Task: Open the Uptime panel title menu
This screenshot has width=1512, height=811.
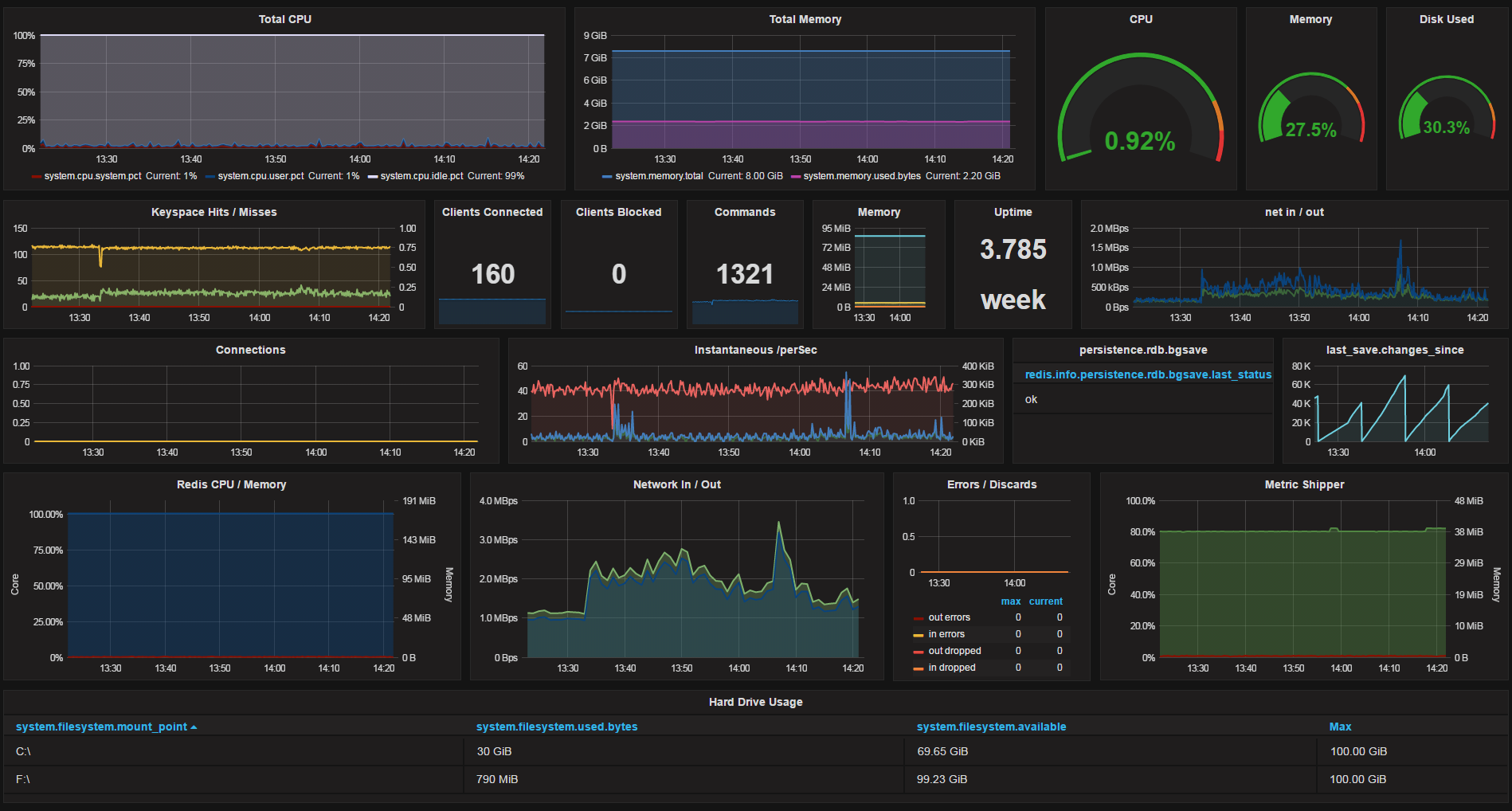Action: click(x=1013, y=212)
